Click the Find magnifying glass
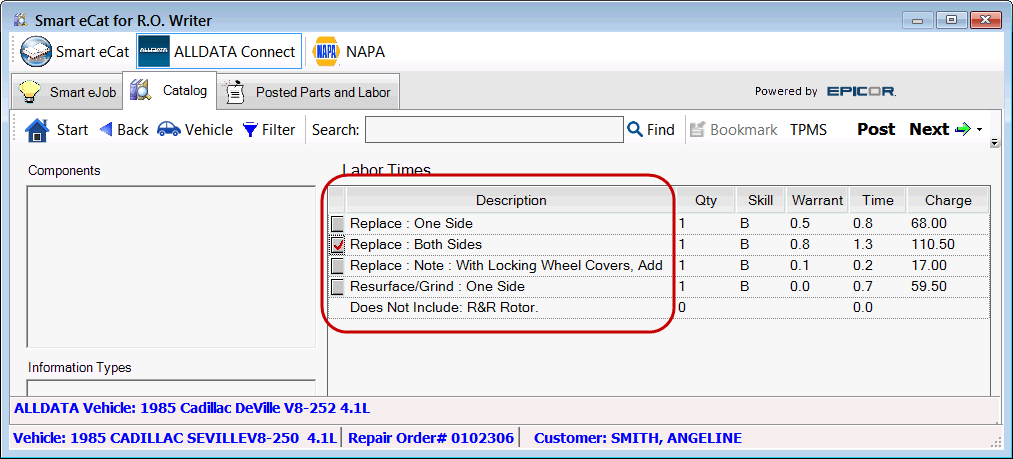Screen dimensions: 1013x459 point(634,130)
